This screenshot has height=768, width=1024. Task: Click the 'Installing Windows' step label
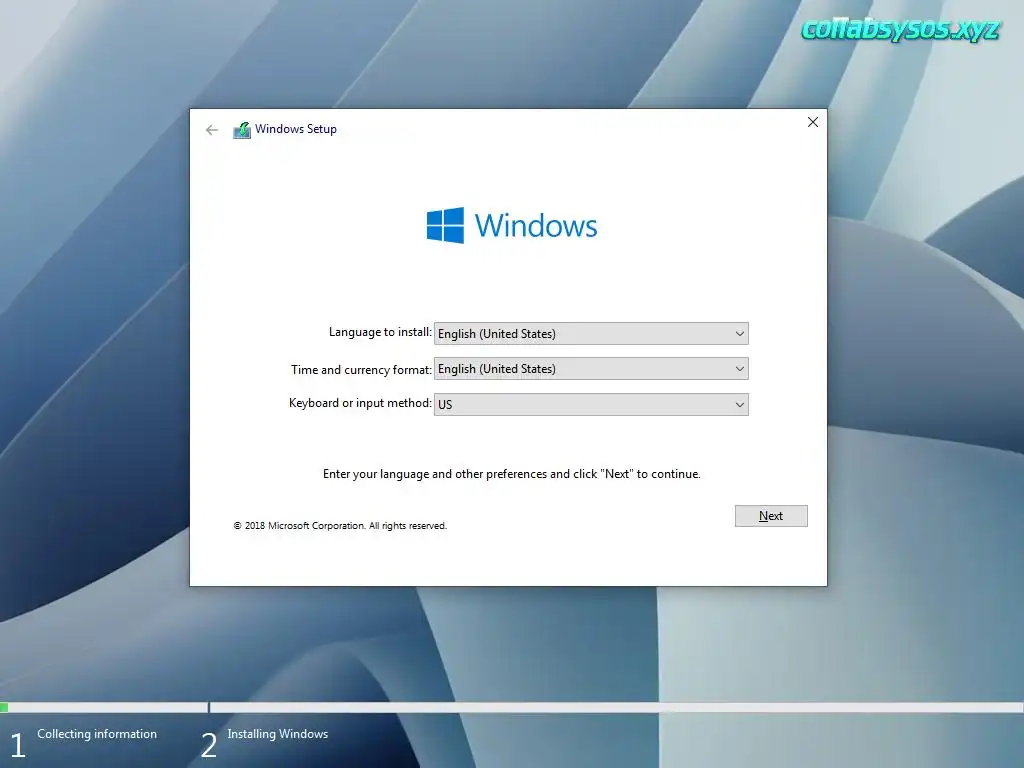click(x=278, y=734)
